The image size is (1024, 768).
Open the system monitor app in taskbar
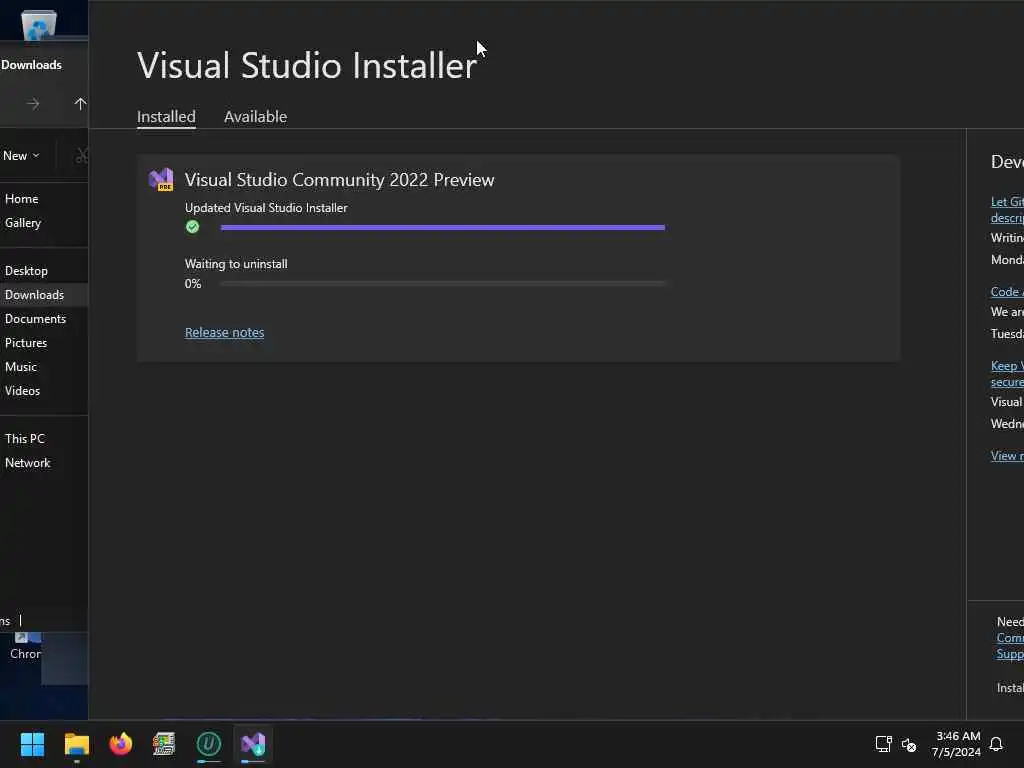click(x=164, y=744)
